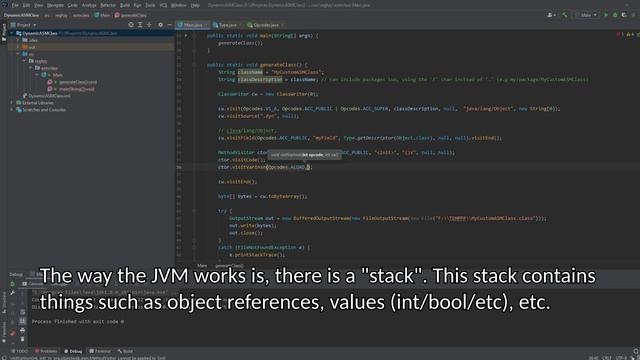Click the green Run icon

tap(606, 15)
